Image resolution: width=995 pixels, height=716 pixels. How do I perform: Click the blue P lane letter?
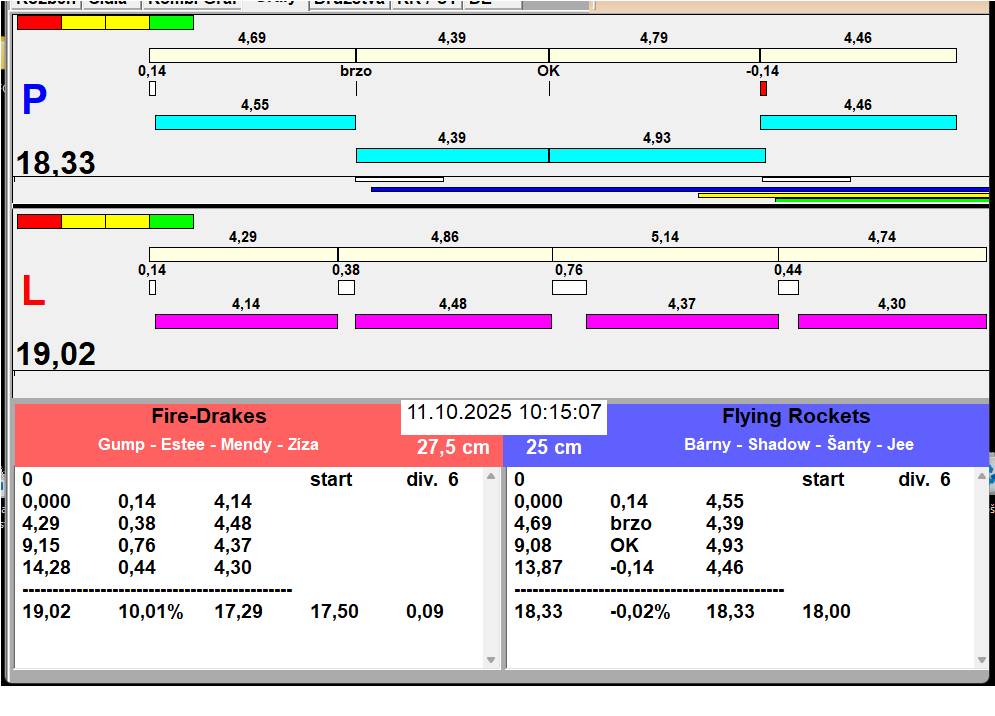coord(34,101)
